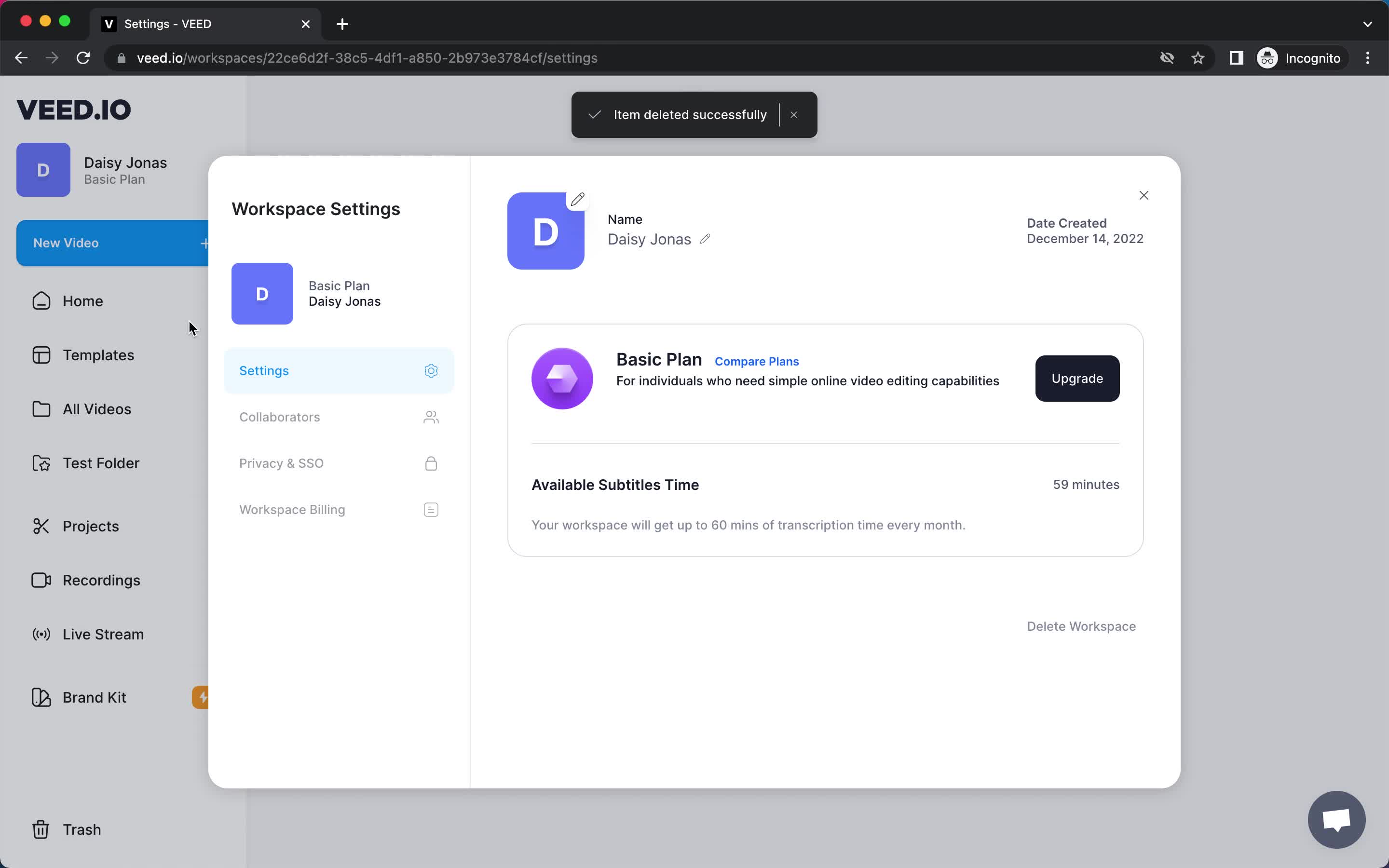The image size is (1389, 868).
Task: Click the Daisy Jonas name text
Action: [649, 239]
